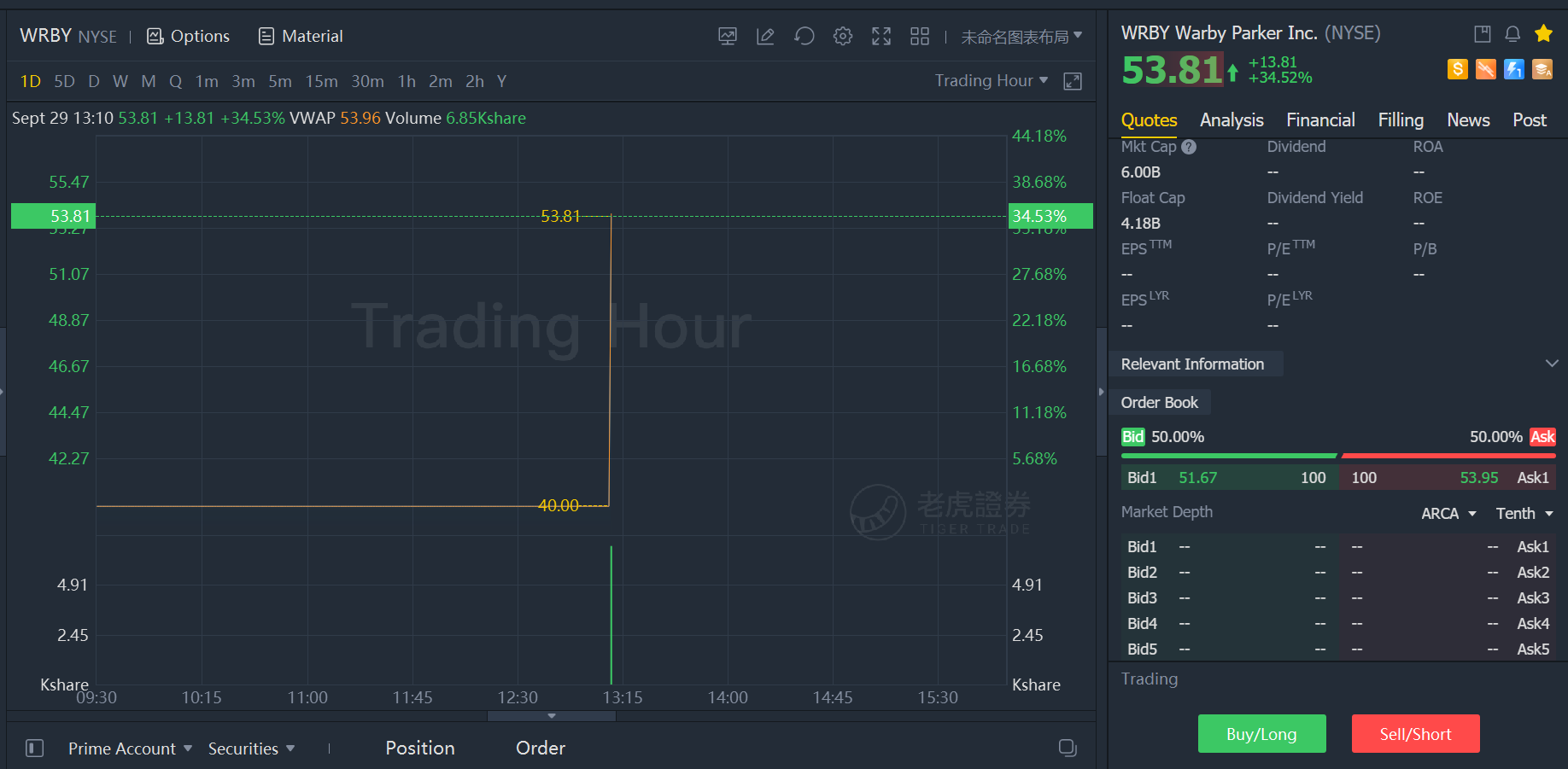Image resolution: width=1568 pixels, height=769 pixels.
Task: Click the orange crossed-lines badge
Action: [1486, 69]
